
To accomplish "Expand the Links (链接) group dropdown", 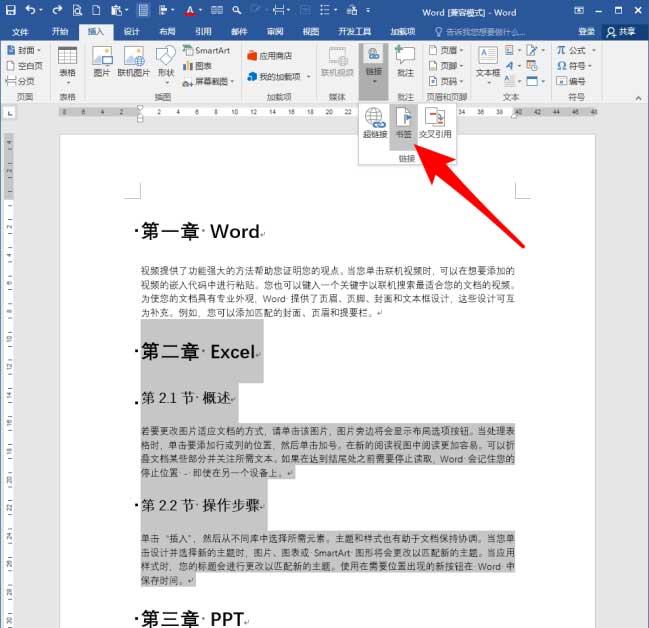I will tap(374, 62).
